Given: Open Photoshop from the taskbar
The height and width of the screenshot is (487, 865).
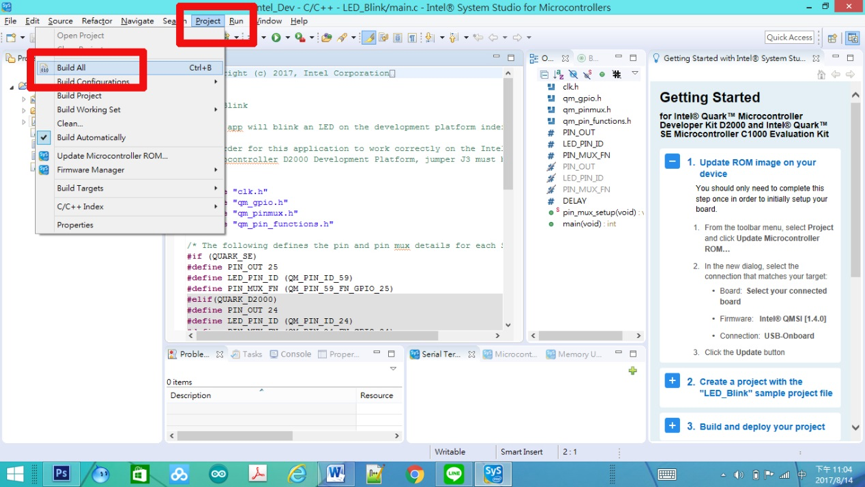Looking at the screenshot, I should pos(61,474).
